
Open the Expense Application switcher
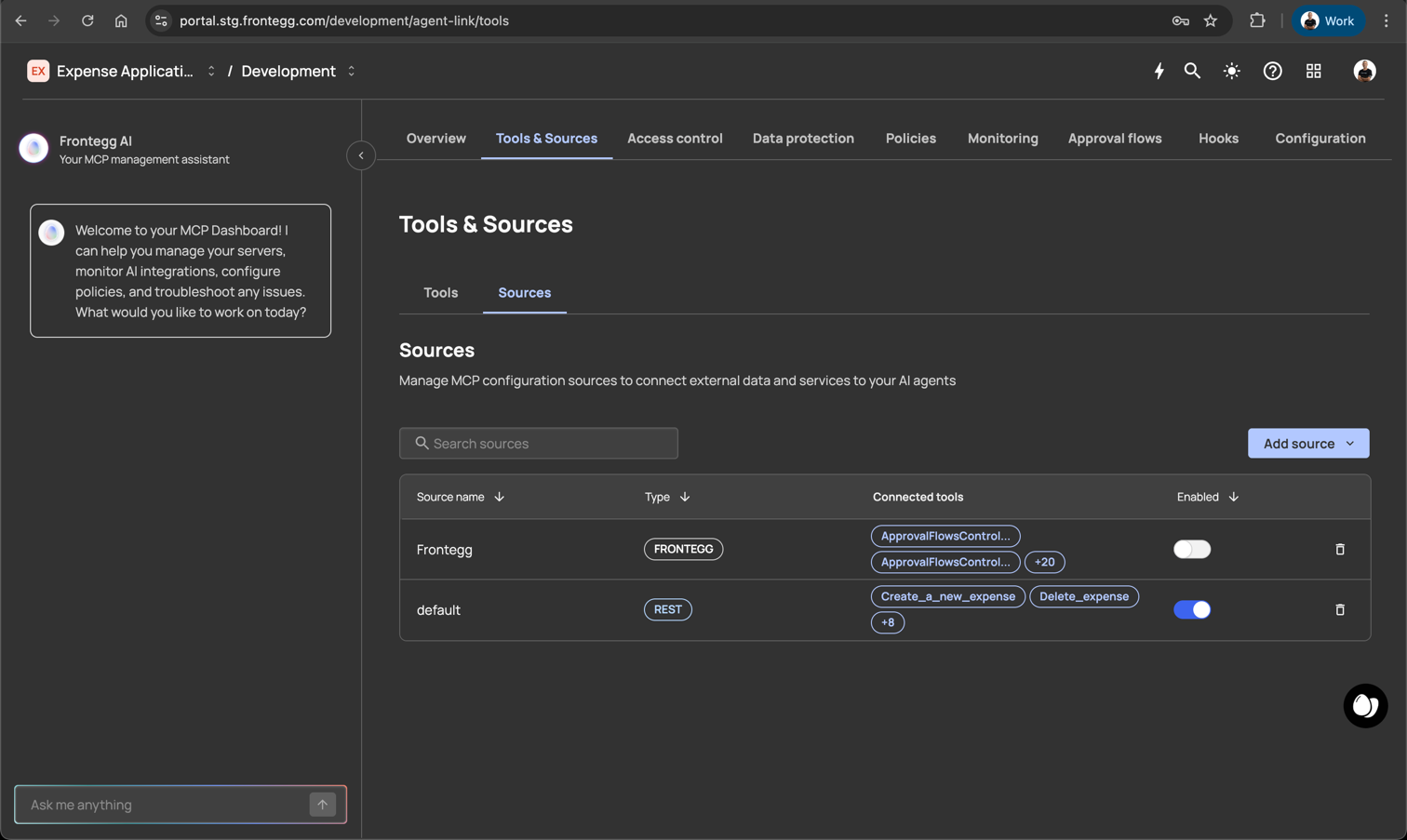(123, 71)
